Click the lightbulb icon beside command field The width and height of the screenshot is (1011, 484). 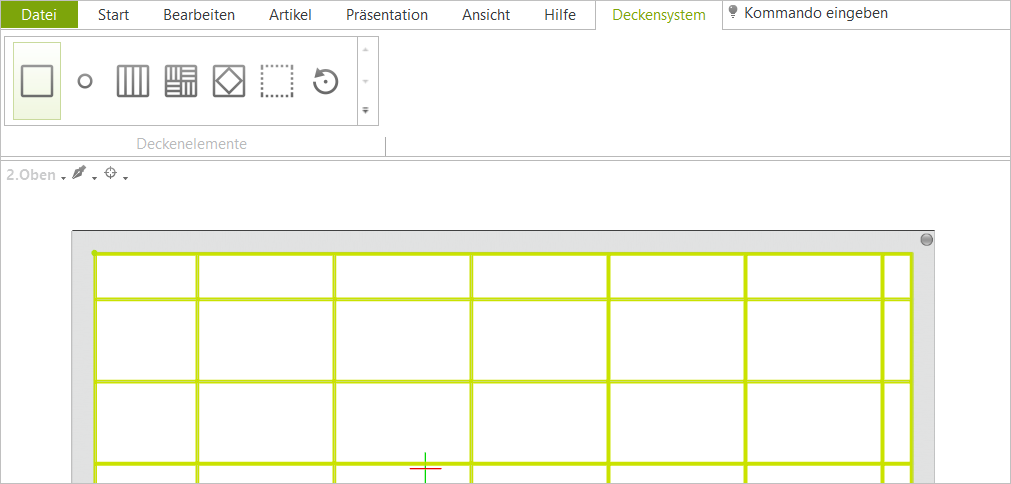click(x=732, y=12)
